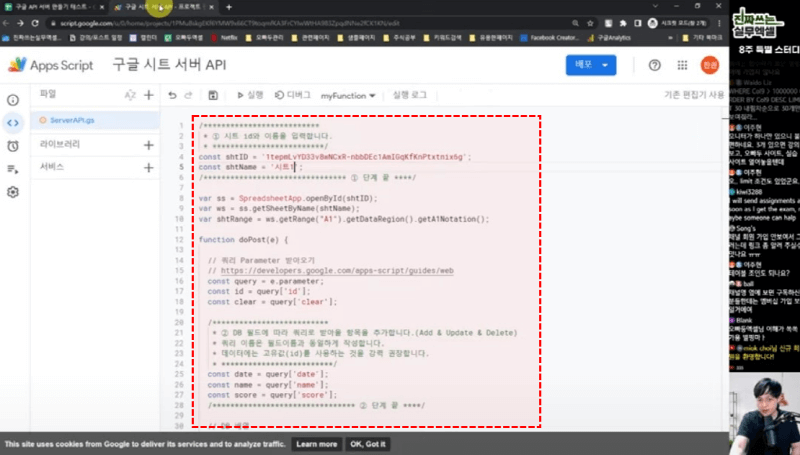The image size is (800, 455).
Task: Start debugging with 디버그 button
Action: pos(292,95)
